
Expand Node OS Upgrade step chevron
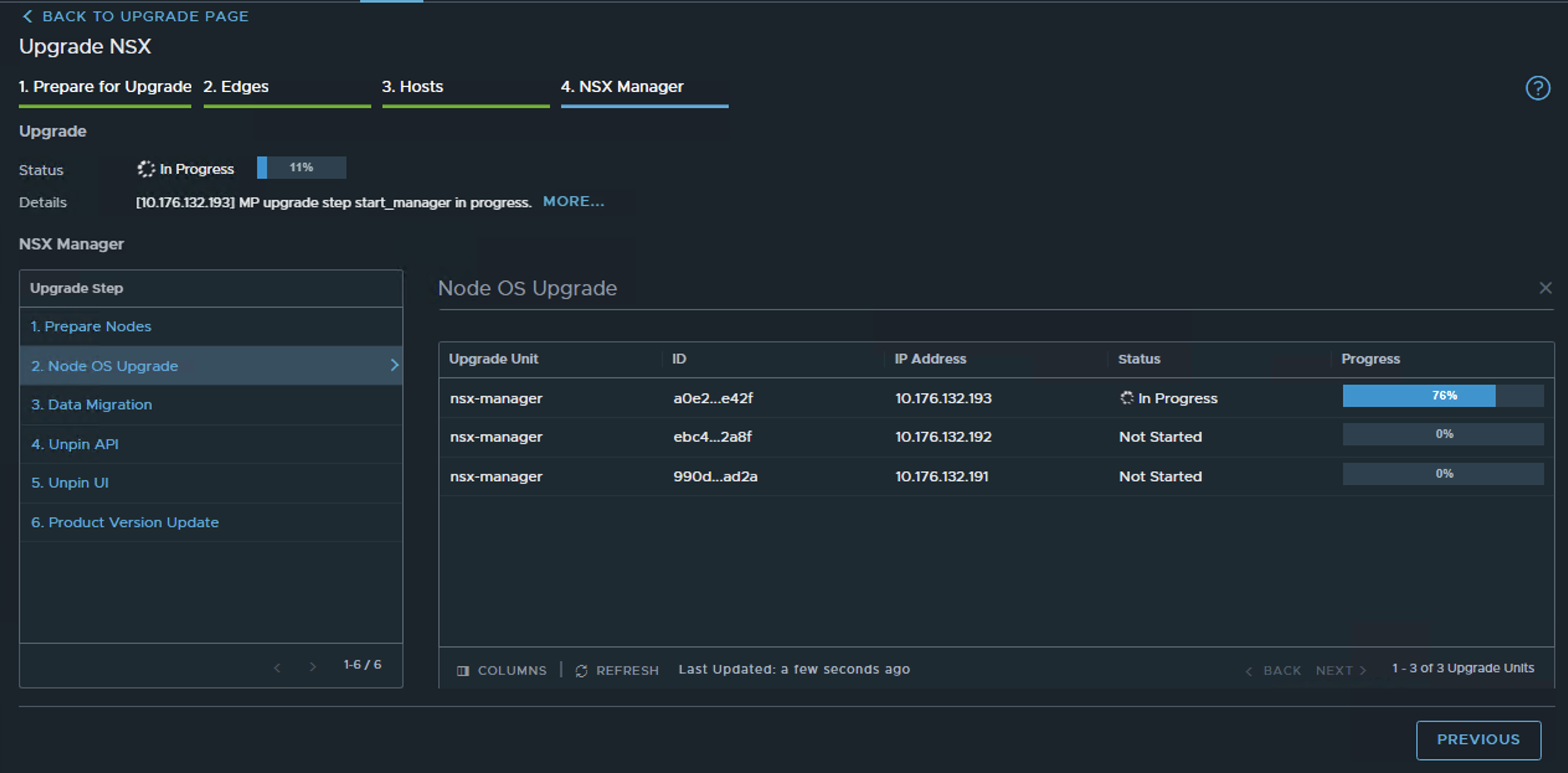394,365
